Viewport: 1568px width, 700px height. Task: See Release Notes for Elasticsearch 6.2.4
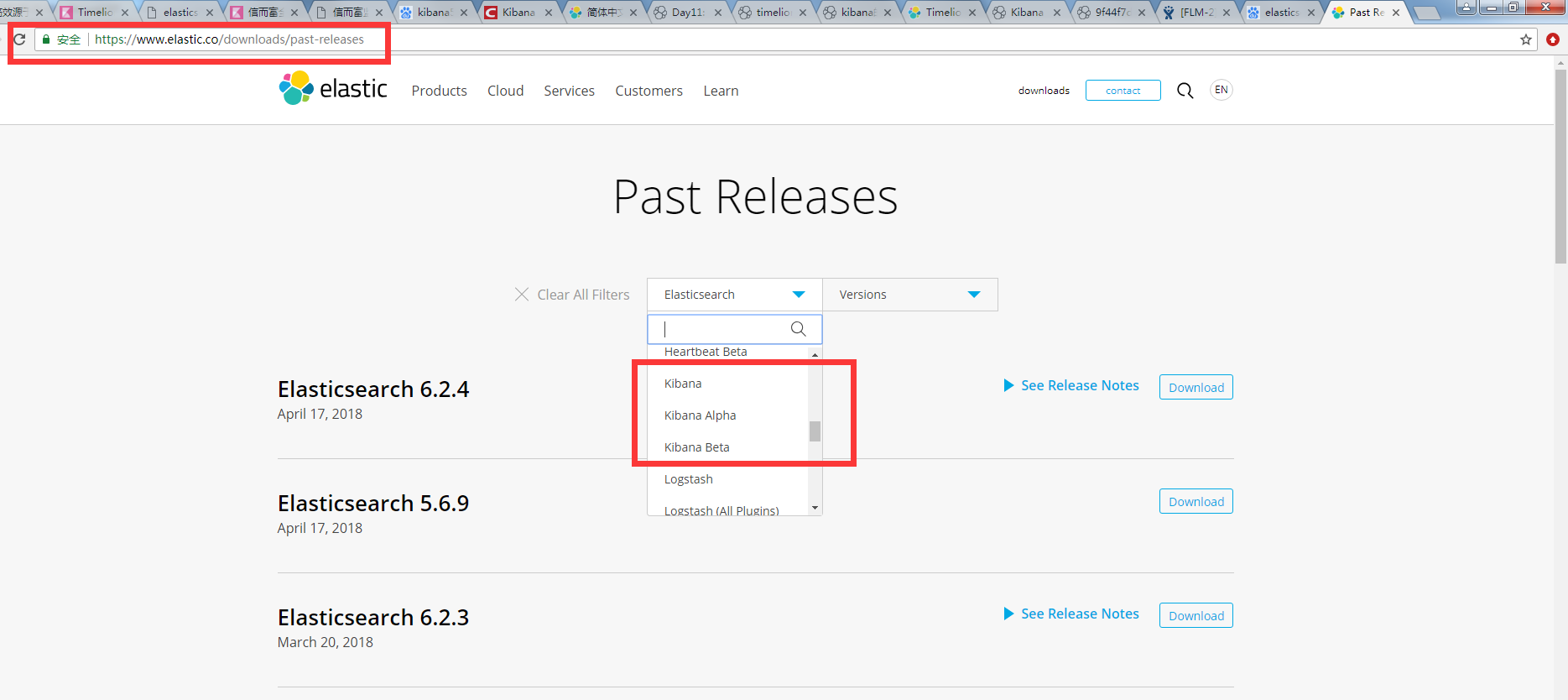point(1080,385)
